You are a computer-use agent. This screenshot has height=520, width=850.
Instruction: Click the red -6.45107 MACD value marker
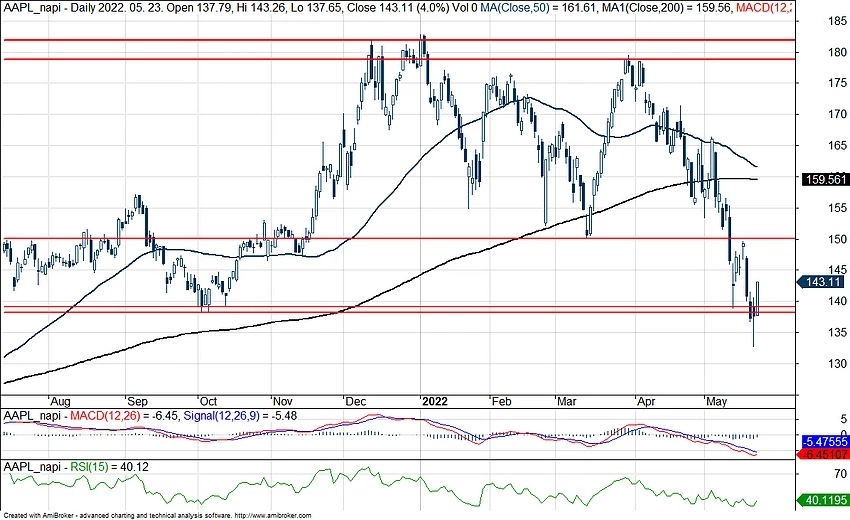(x=825, y=454)
